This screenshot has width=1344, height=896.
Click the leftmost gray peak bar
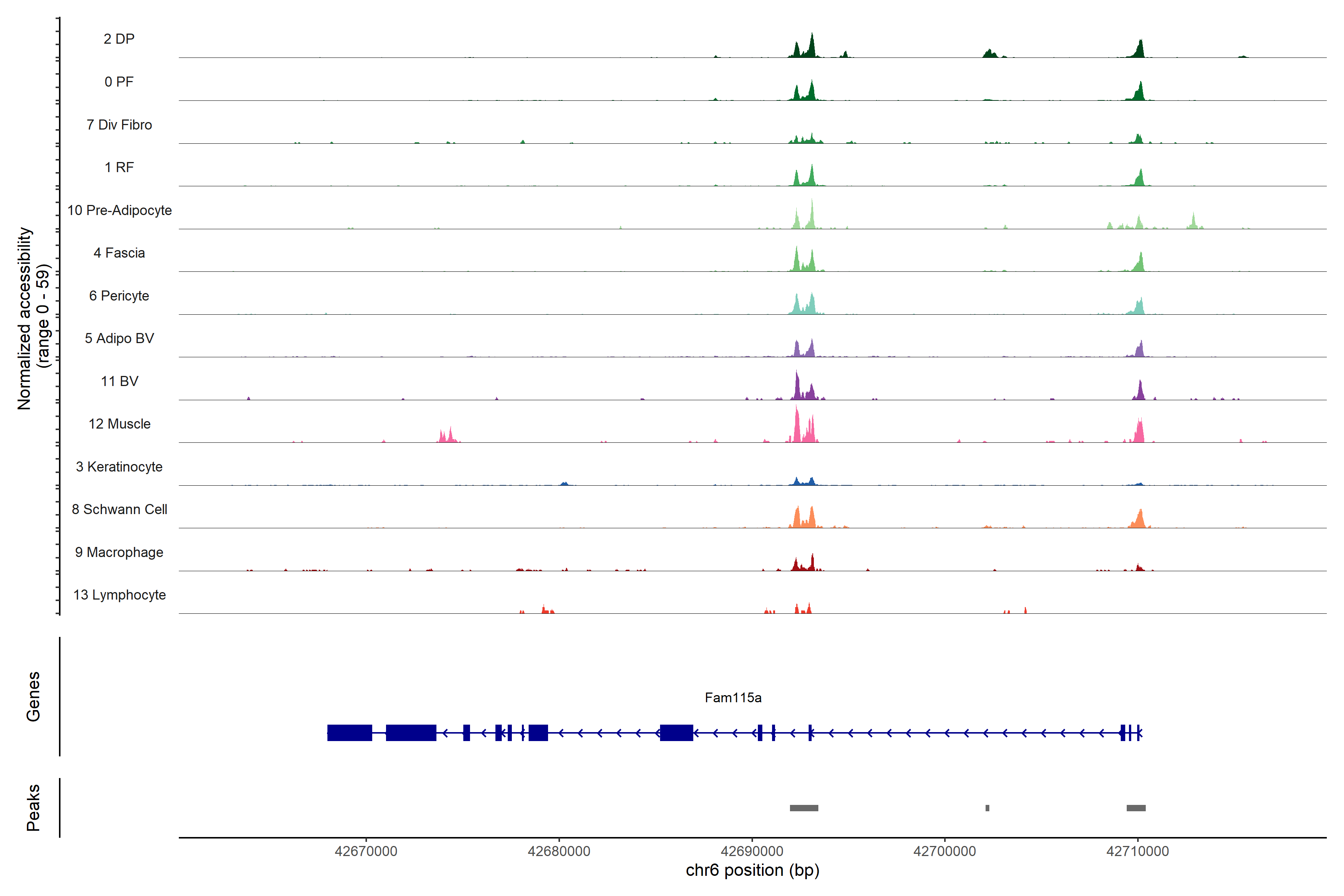coord(803,808)
